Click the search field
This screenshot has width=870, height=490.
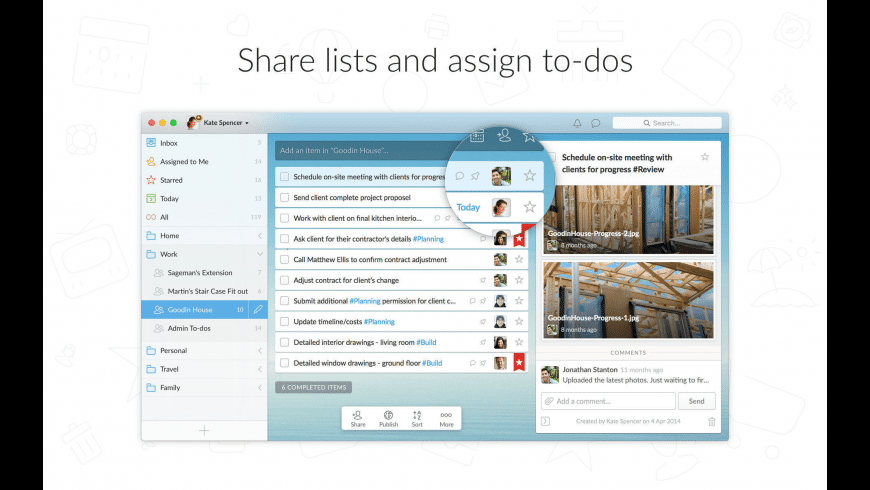pos(667,123)
